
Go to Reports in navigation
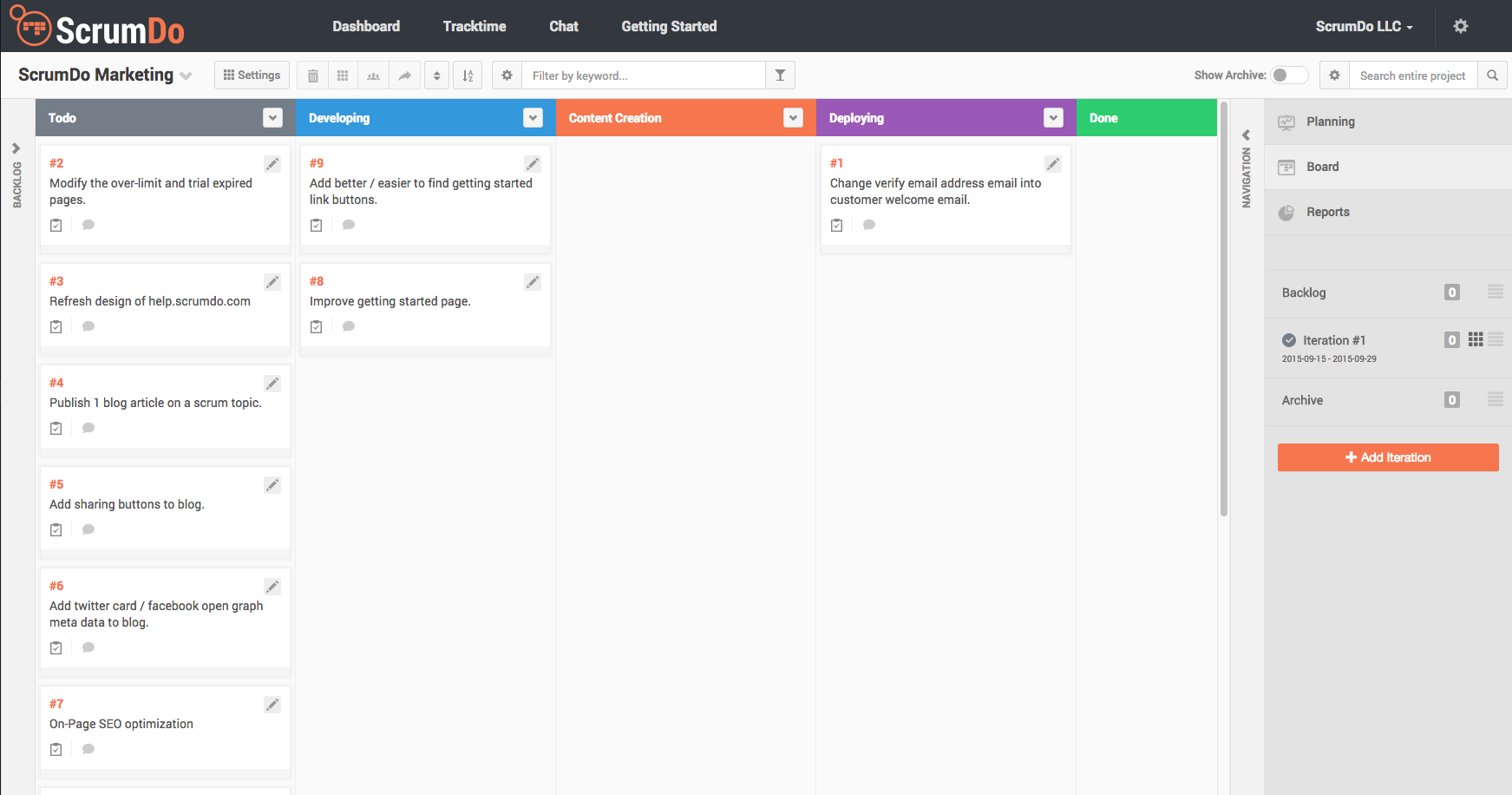(1388, 212)
